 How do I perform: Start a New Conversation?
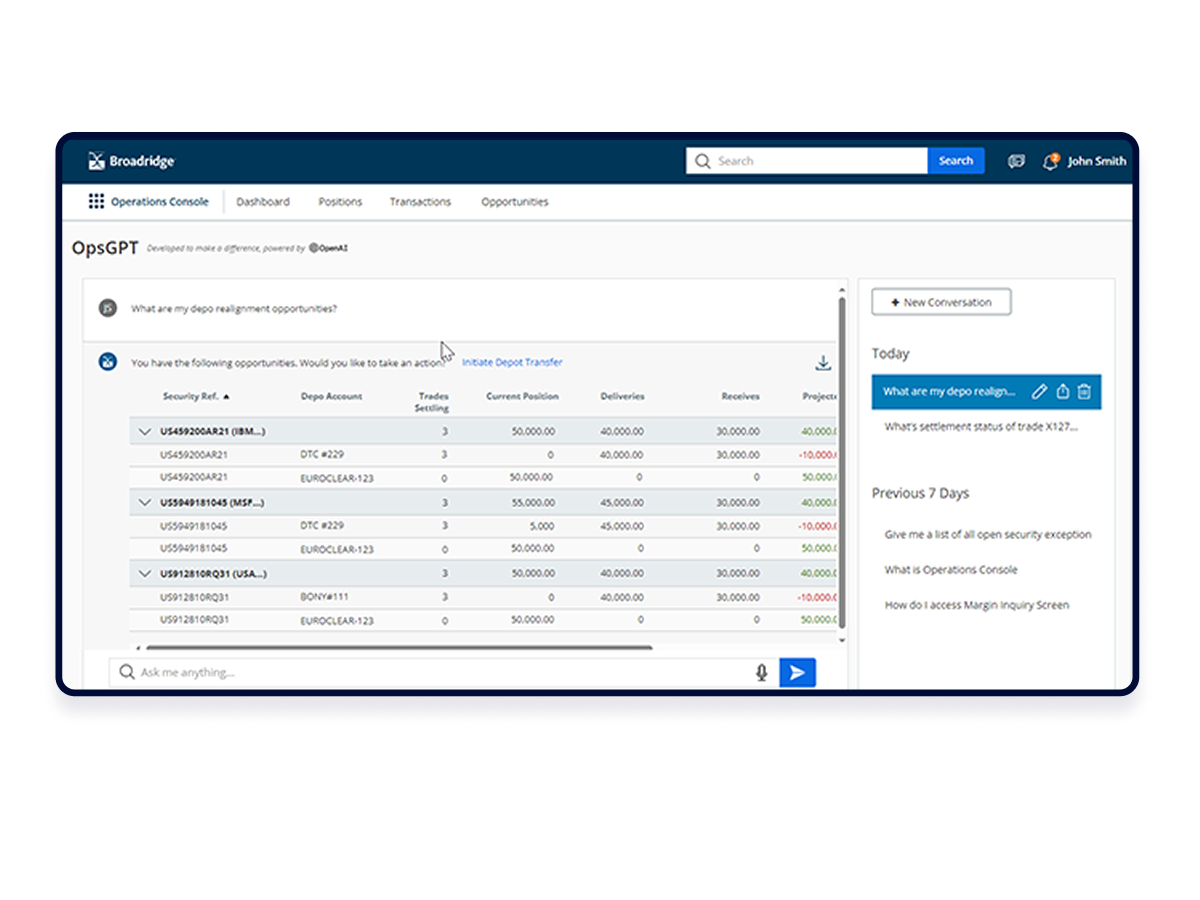point(941,302)
